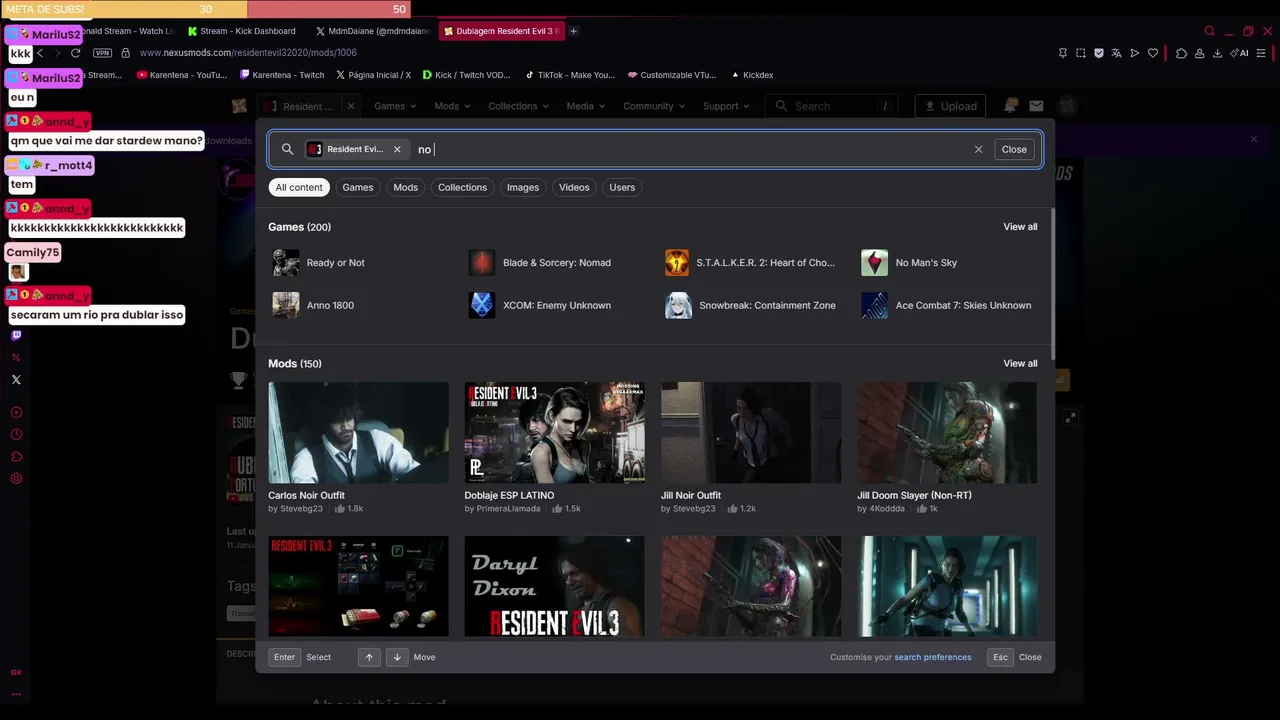
Task: Open Nexus Mods notifications bell icon
Action: coord(1011,106)
